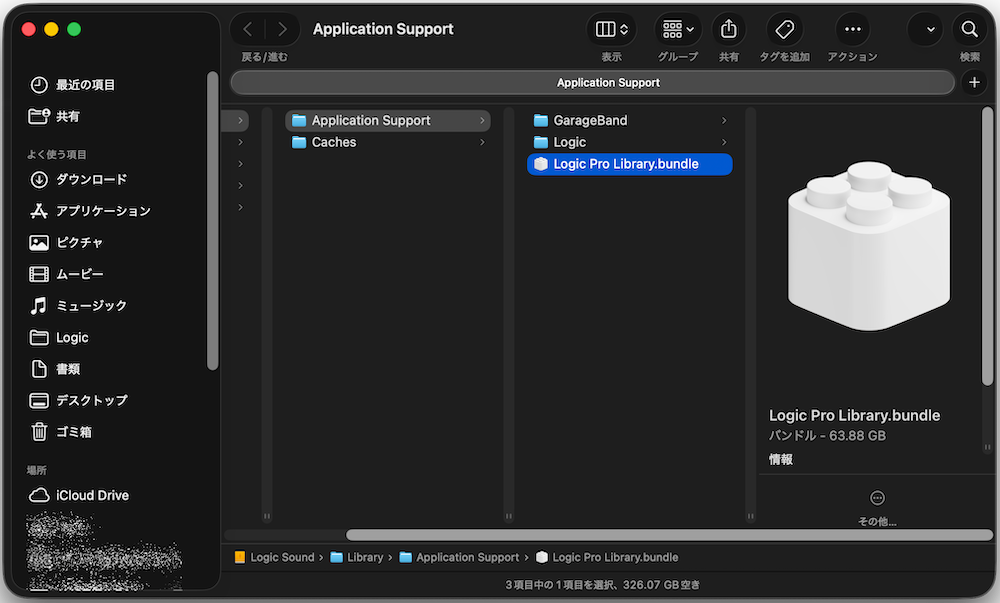This screenshot has height=603, width=1000.
Task: Click the plus button beside the path bar
Action: (x=975, y=82)
